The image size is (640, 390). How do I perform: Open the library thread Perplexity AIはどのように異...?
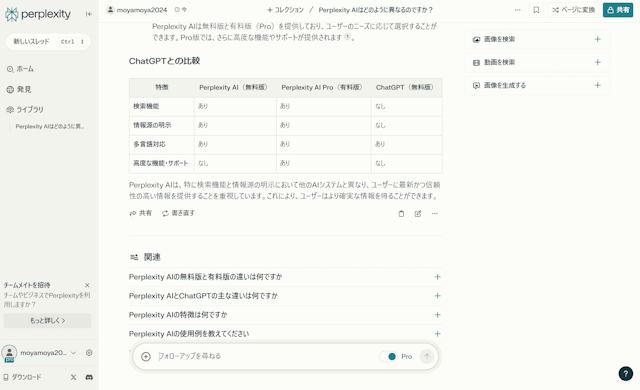point(50,126)
